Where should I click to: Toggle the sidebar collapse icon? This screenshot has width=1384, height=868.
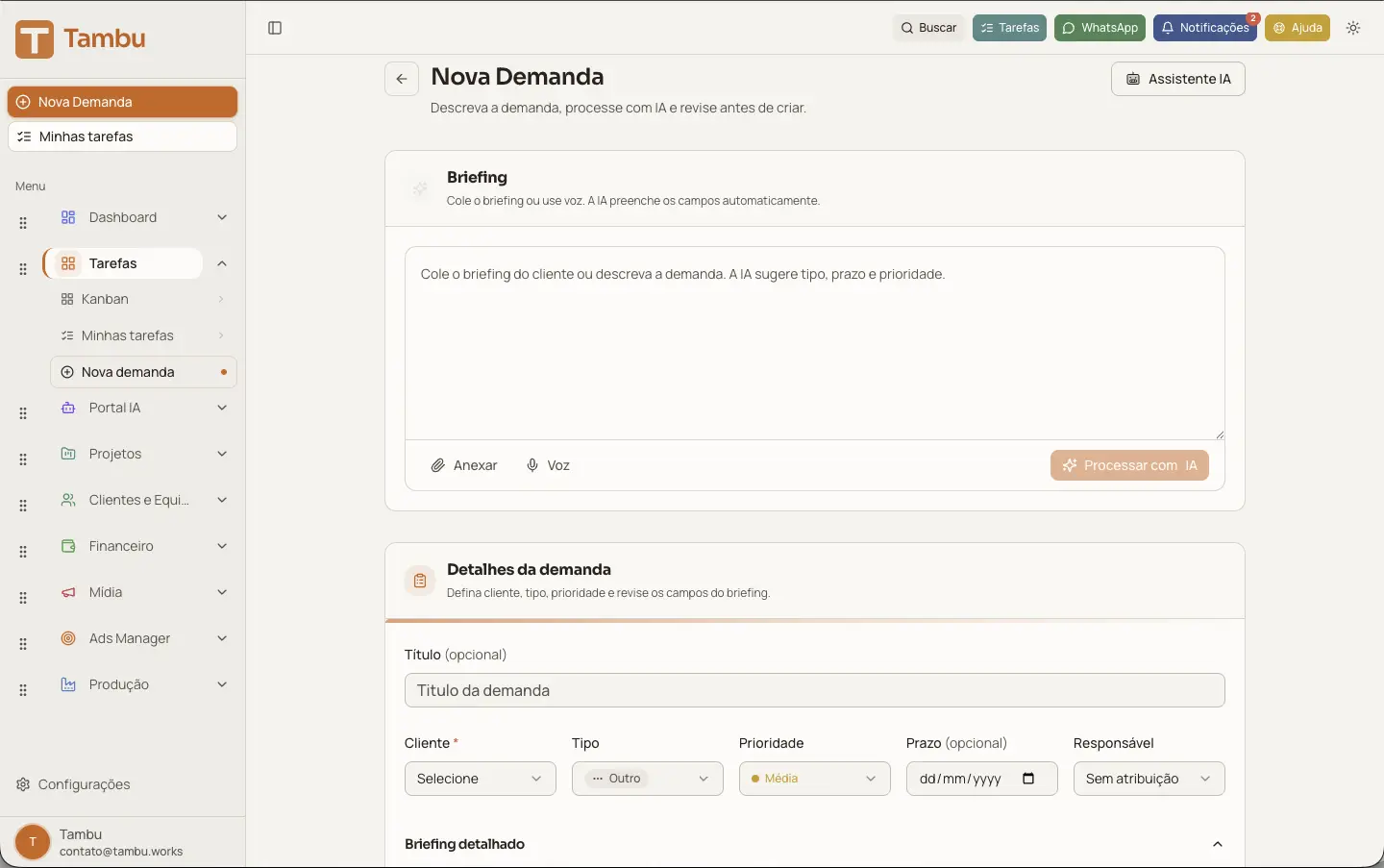[275, 28]
